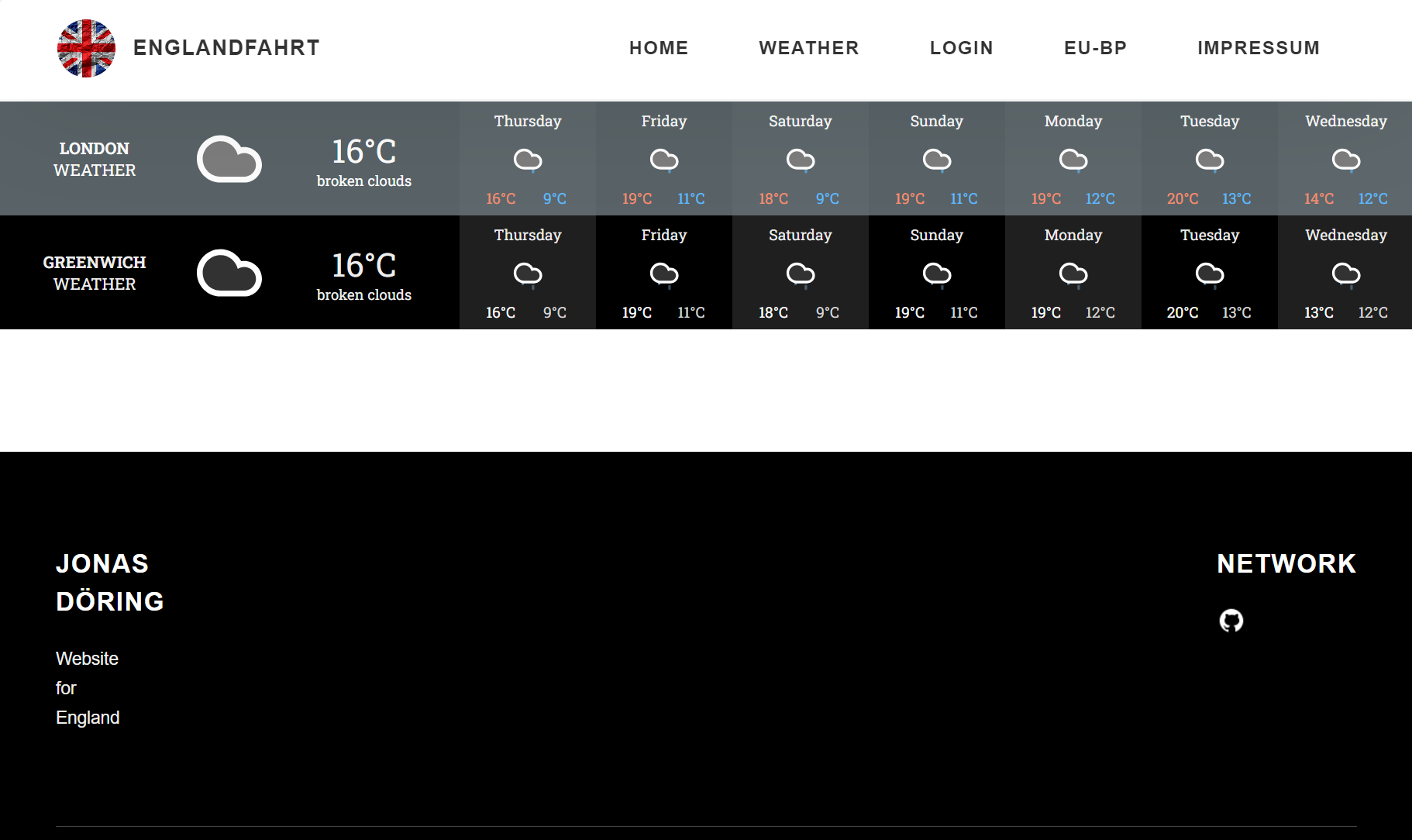Click Greenwich's large current weather cloud icon
The image size is (1412, 840).
click(x=229, y=273)
